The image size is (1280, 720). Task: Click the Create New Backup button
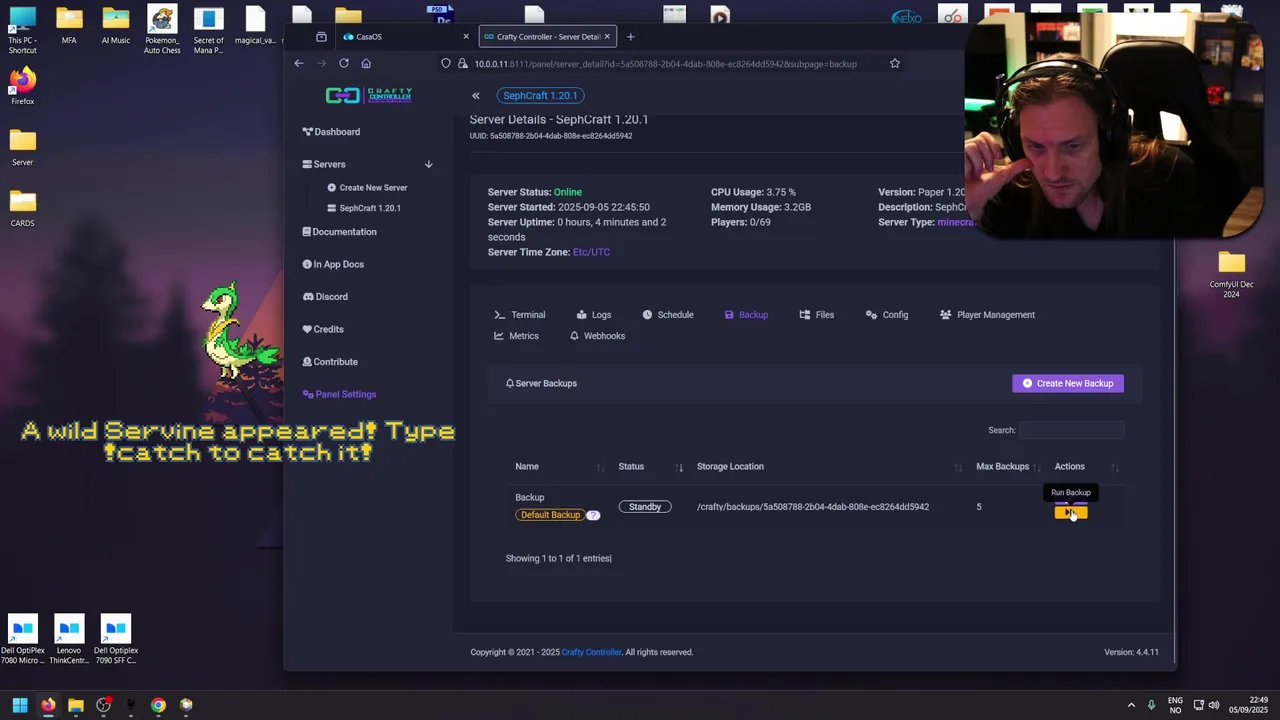[x=1068, y=383]
